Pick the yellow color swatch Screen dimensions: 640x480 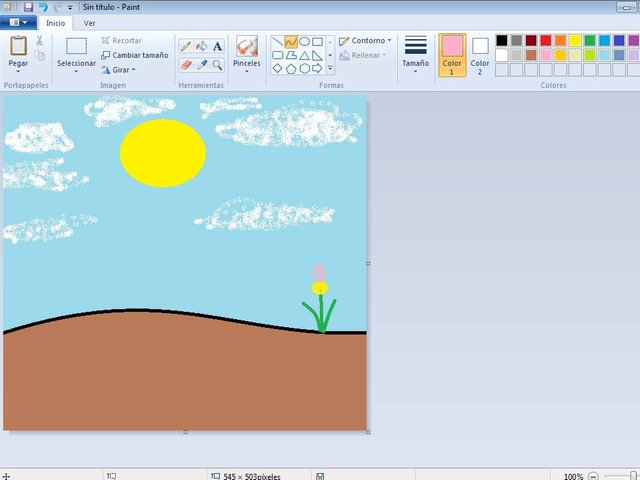pyautogui.click(x=575, y=40)
